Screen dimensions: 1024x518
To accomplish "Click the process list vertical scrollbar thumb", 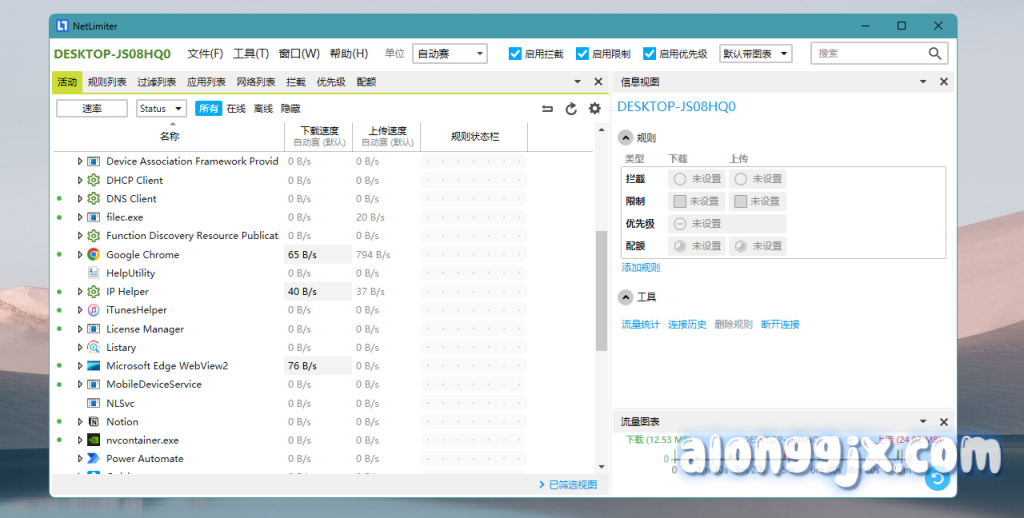I will pos(601,290).
